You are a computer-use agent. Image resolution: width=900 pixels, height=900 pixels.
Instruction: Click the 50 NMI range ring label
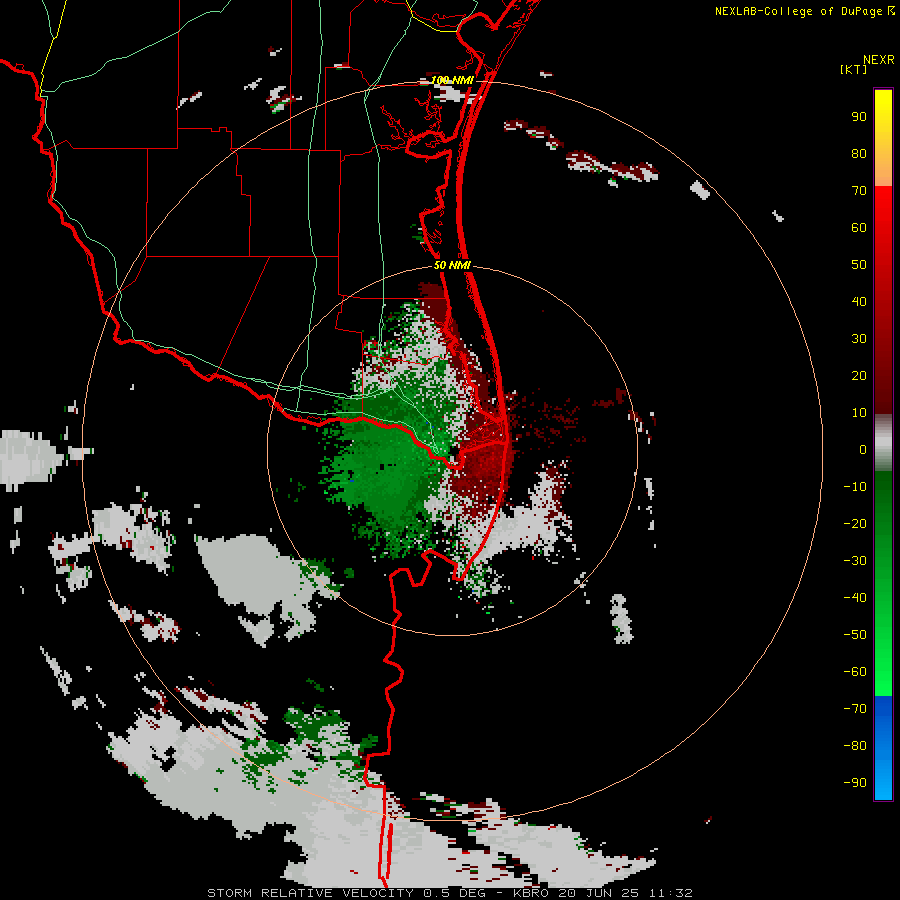[x=452, y=265]
